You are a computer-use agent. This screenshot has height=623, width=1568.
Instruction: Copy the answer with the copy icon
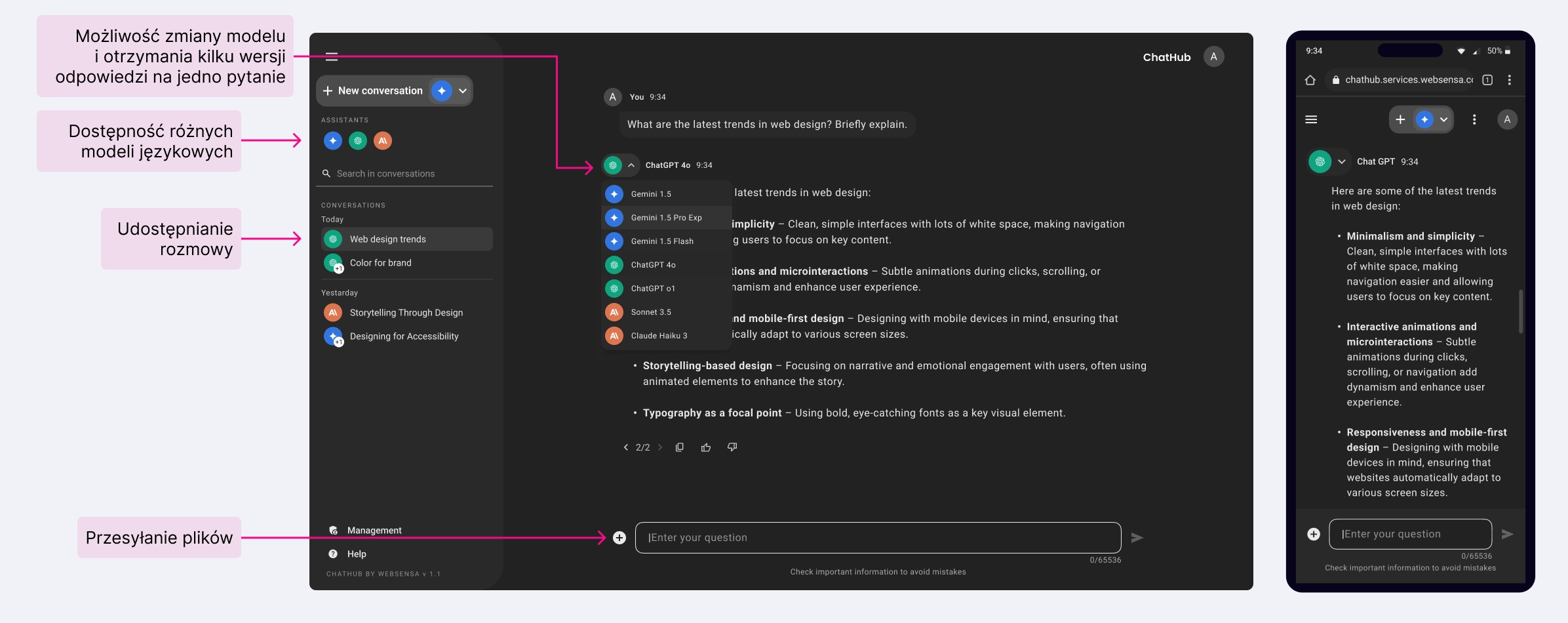680,447
